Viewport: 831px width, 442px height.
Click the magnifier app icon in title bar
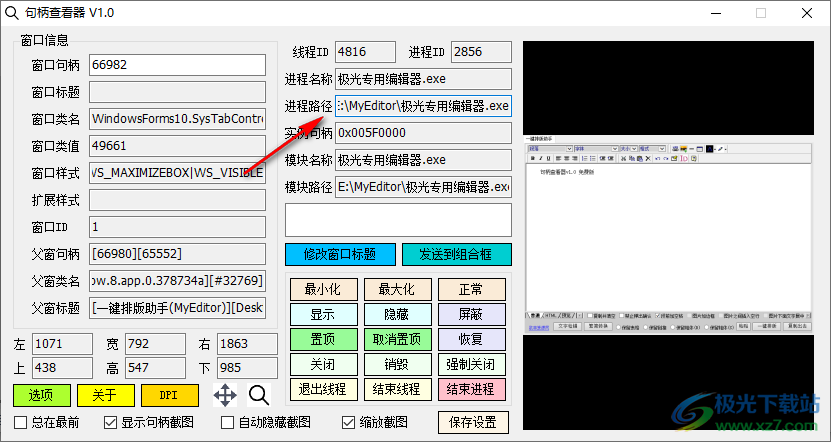12,13
